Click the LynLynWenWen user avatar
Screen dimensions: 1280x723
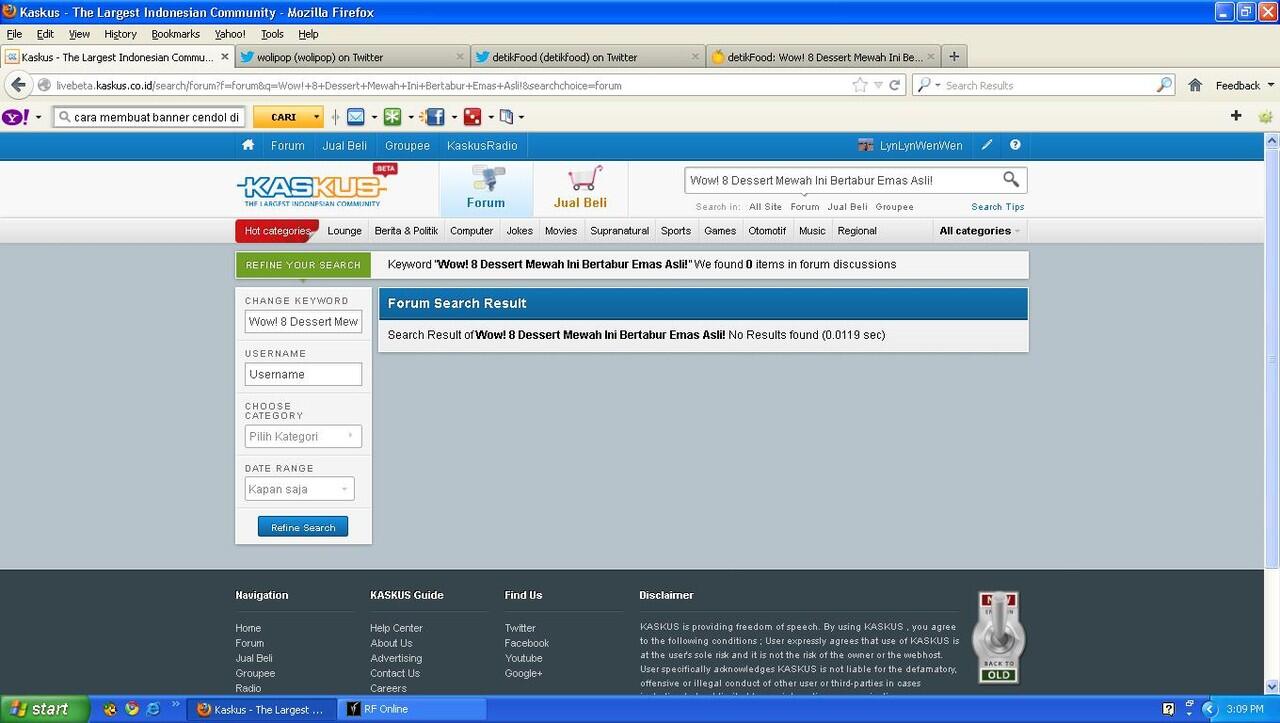(866, 145)
